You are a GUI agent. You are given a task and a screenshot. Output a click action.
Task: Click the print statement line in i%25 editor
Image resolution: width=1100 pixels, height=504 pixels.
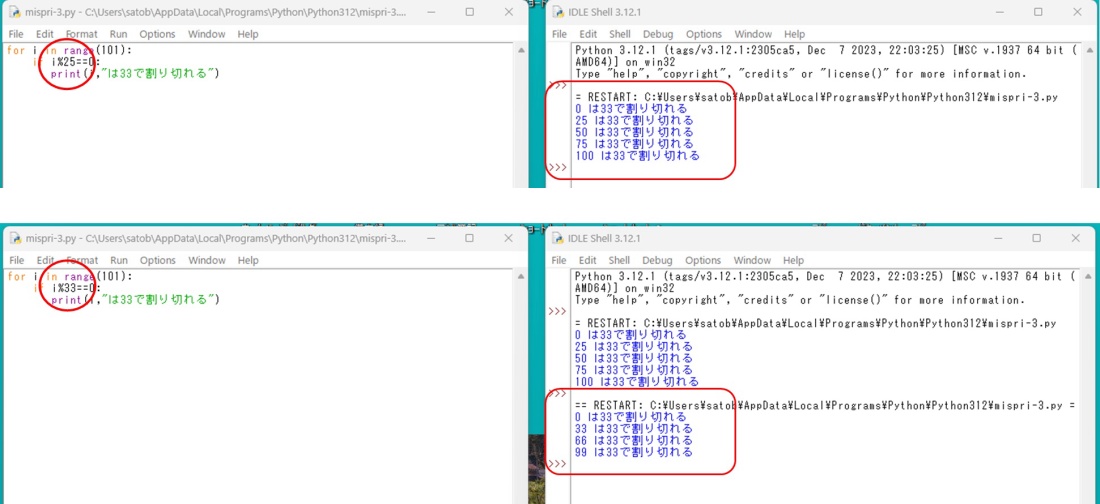click(x=135, y=73)
